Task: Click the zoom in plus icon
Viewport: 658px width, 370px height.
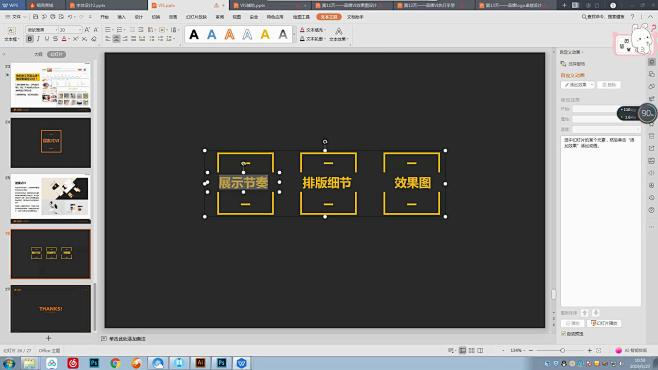Action: tap(590, 350)
